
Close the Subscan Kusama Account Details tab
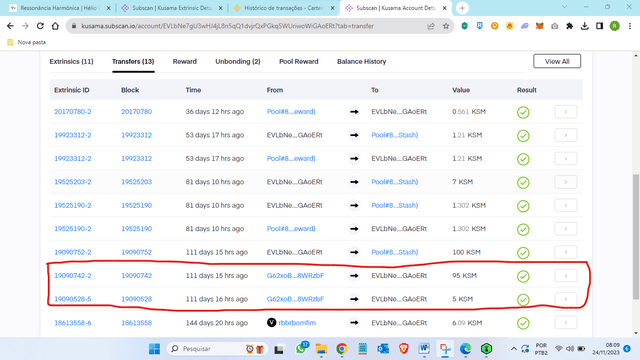pyautogui.click(x=444, y=8)
